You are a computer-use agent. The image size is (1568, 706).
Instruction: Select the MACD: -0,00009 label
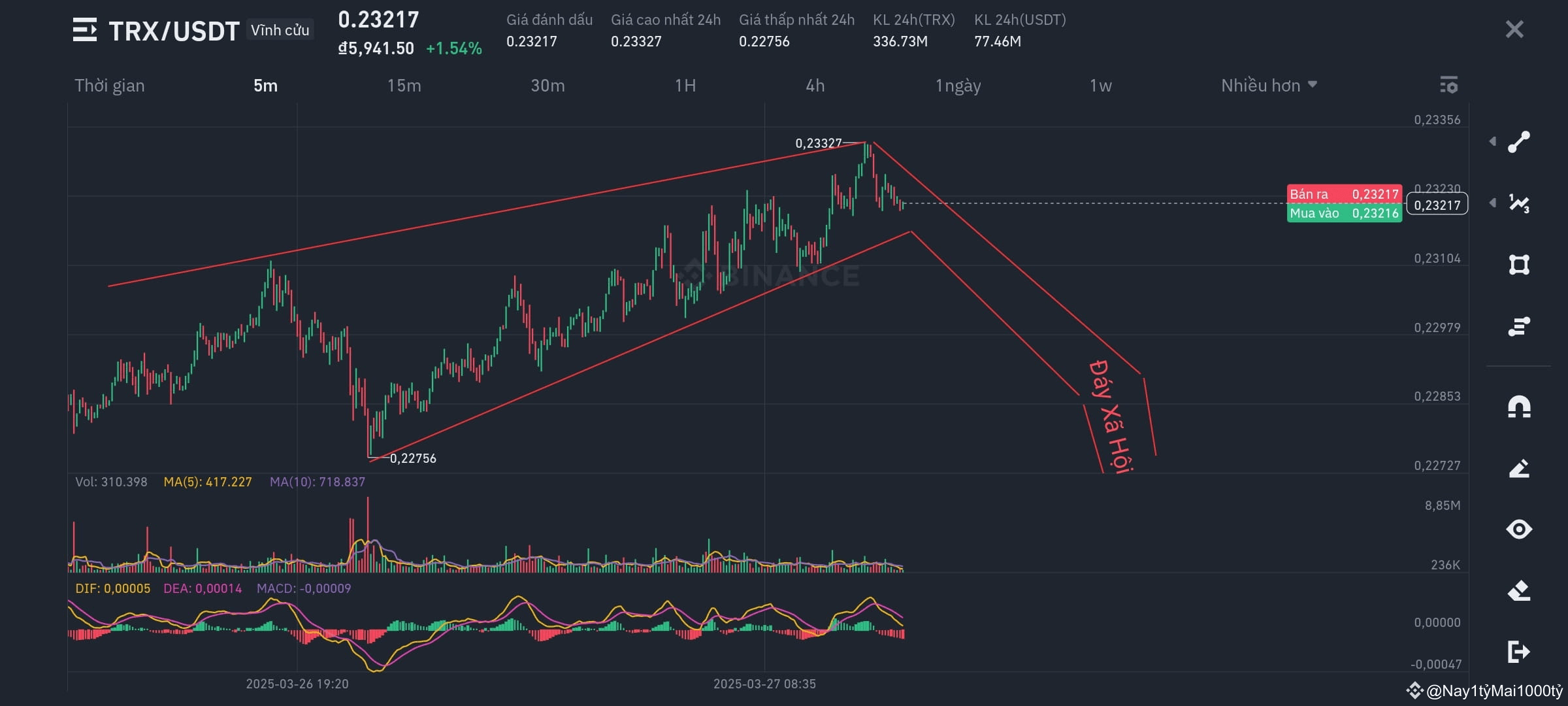tap(304, 588)
